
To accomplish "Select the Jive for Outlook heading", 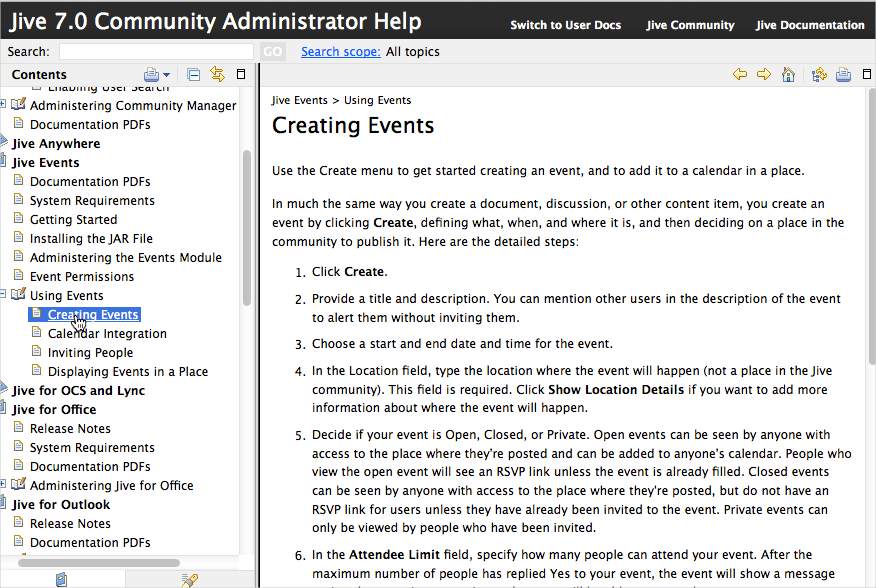I will pos(61,505).
